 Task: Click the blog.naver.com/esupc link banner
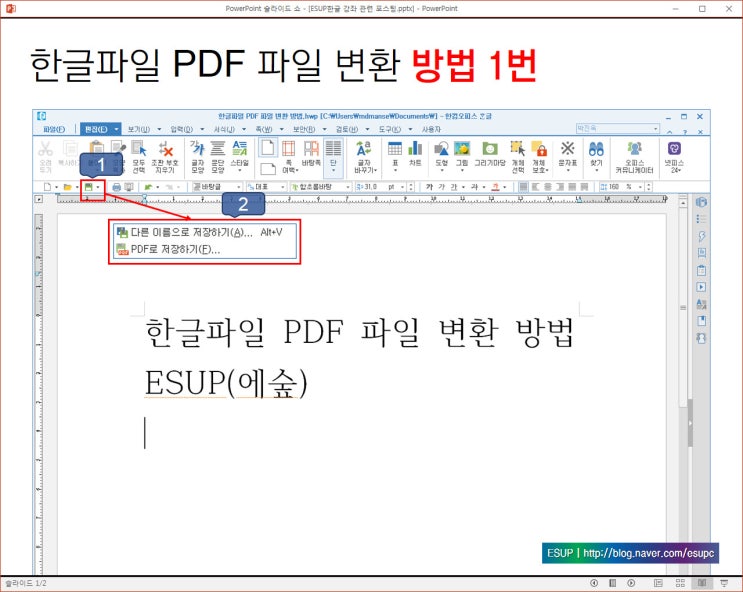tap(630, 553)
